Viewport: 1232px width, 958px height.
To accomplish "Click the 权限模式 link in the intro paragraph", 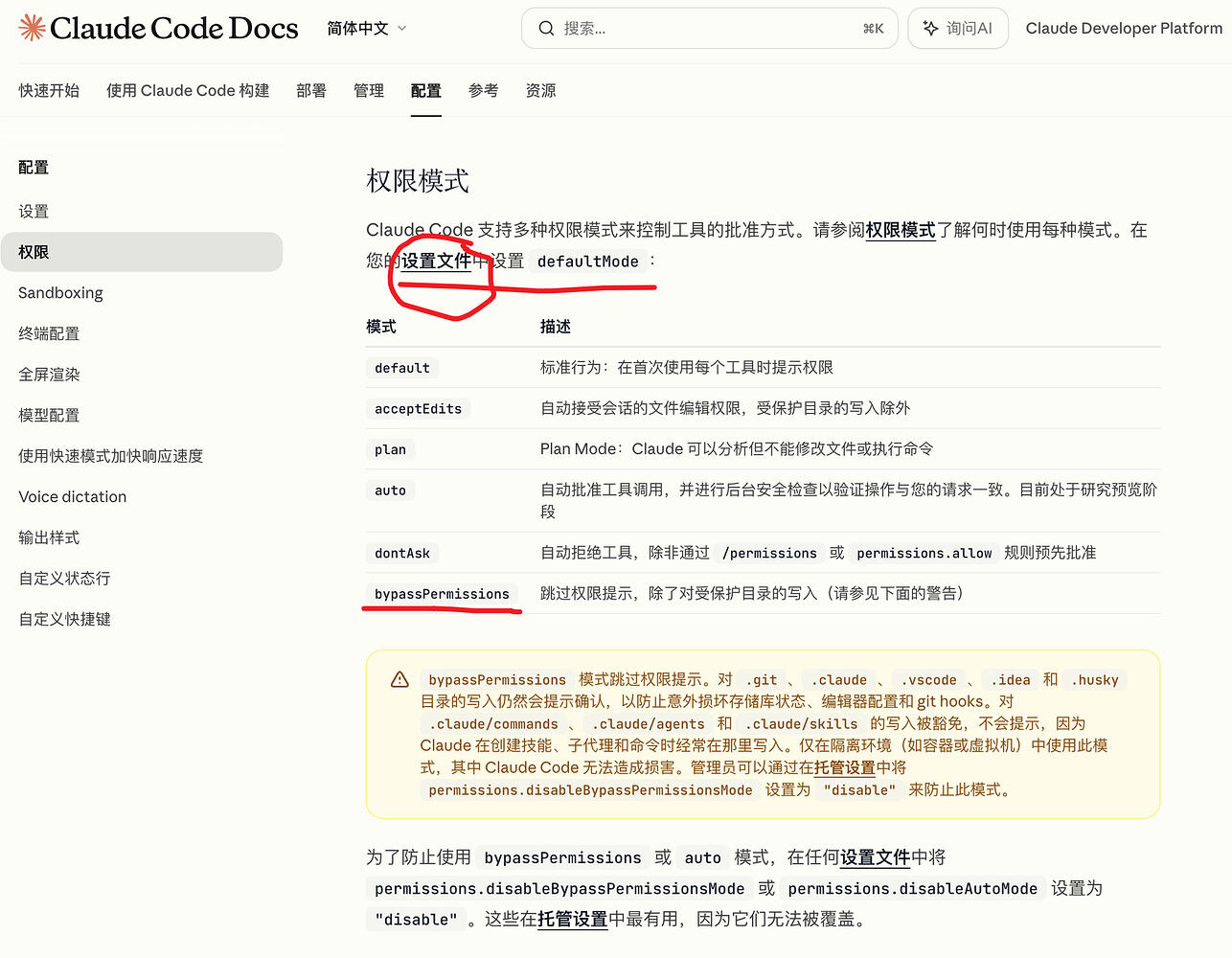I will click(x=901, y=230).
